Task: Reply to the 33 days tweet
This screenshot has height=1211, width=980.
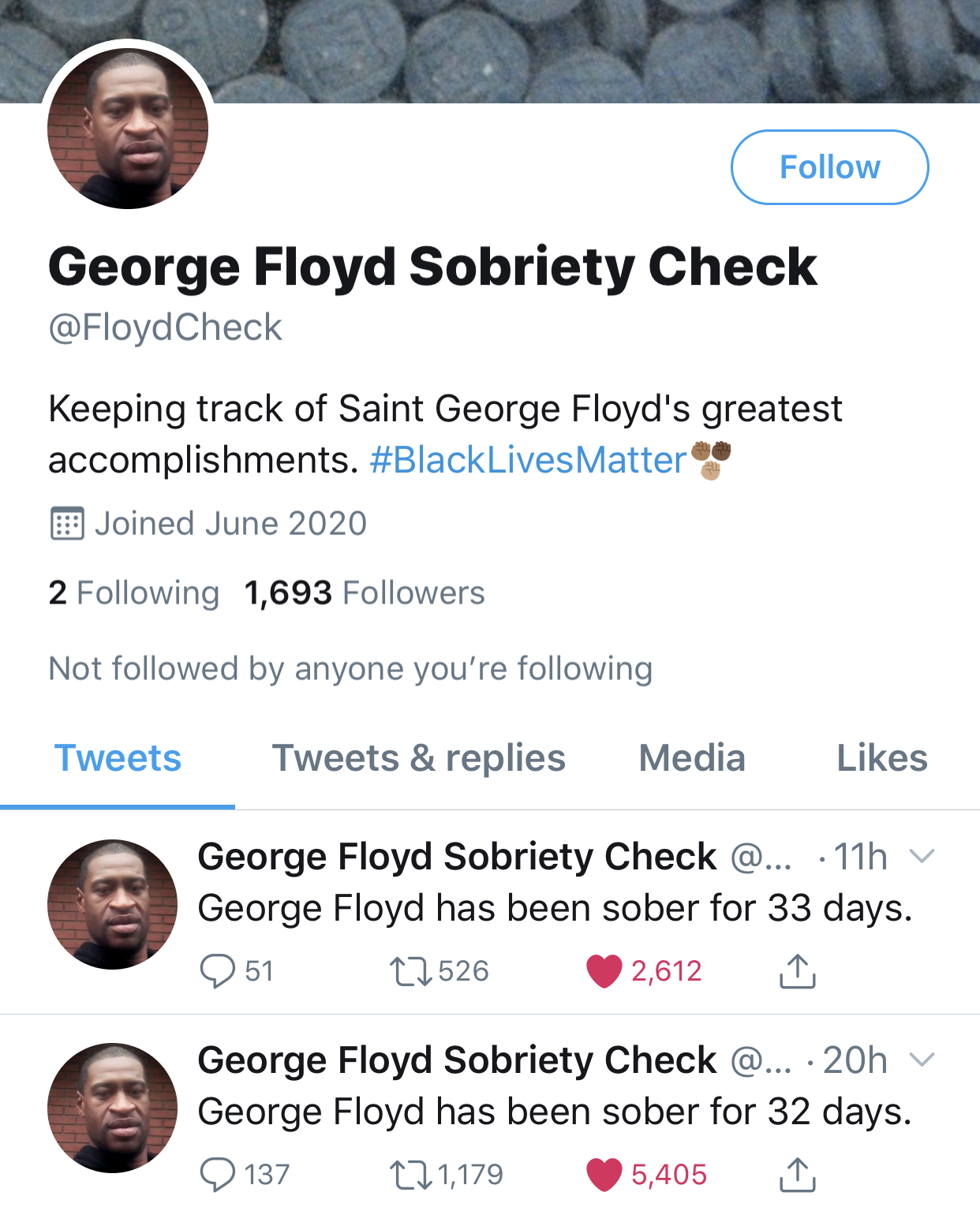Action: click(218, 971)
